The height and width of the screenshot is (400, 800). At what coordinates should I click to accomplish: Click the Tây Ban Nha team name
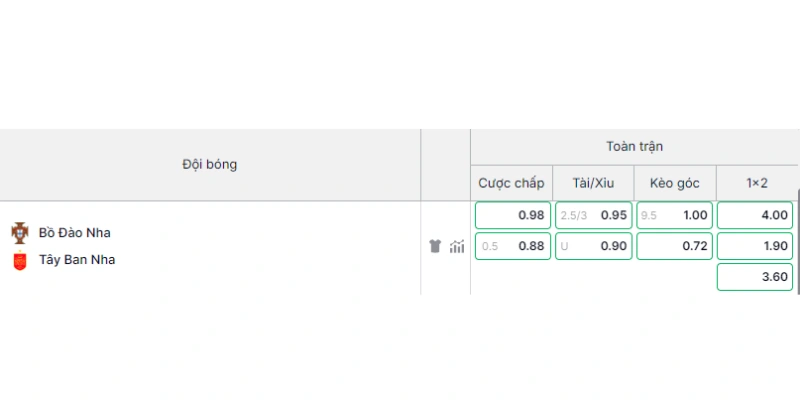77,260
